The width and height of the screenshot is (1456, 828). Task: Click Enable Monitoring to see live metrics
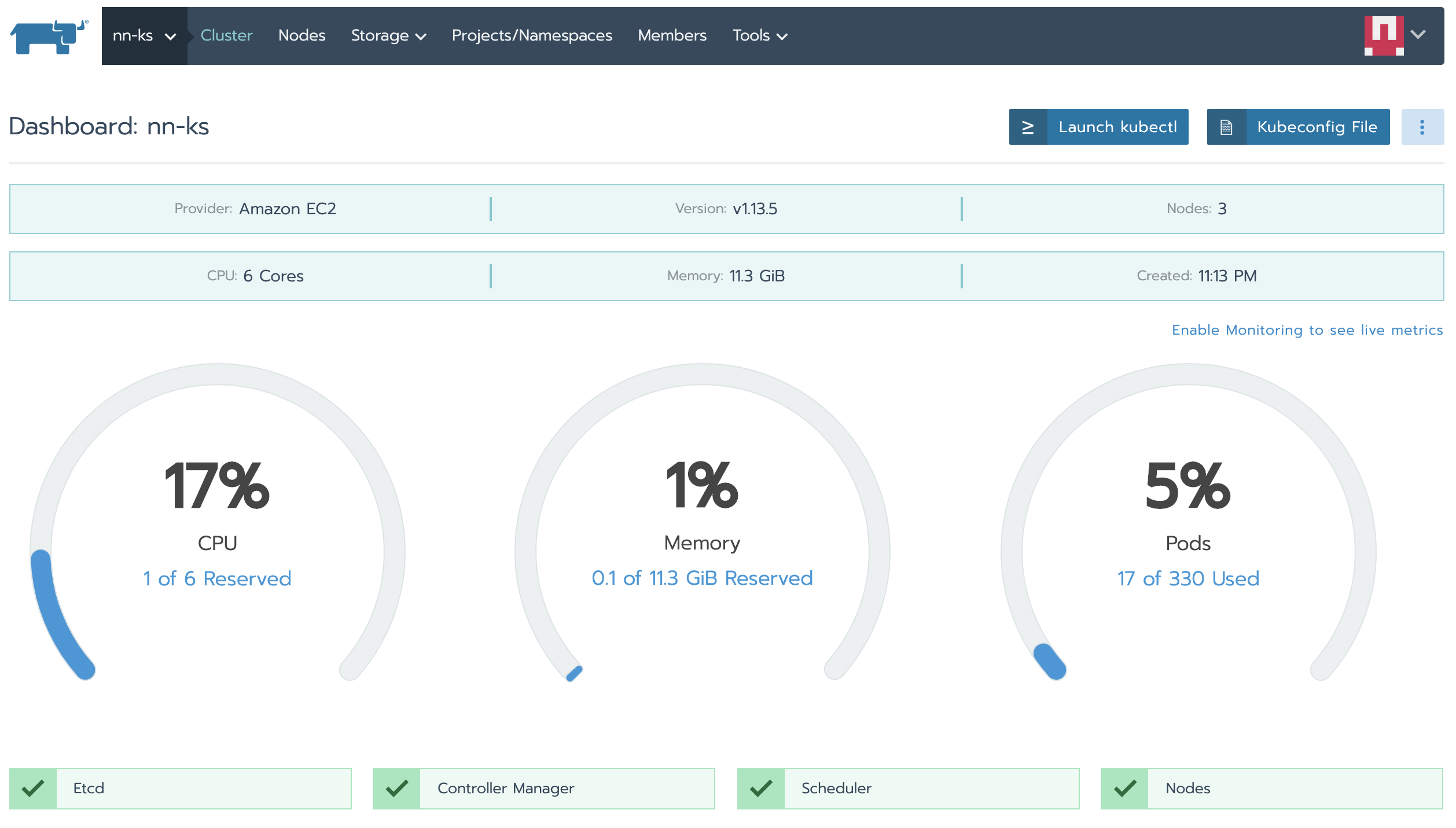[1307, 330]
